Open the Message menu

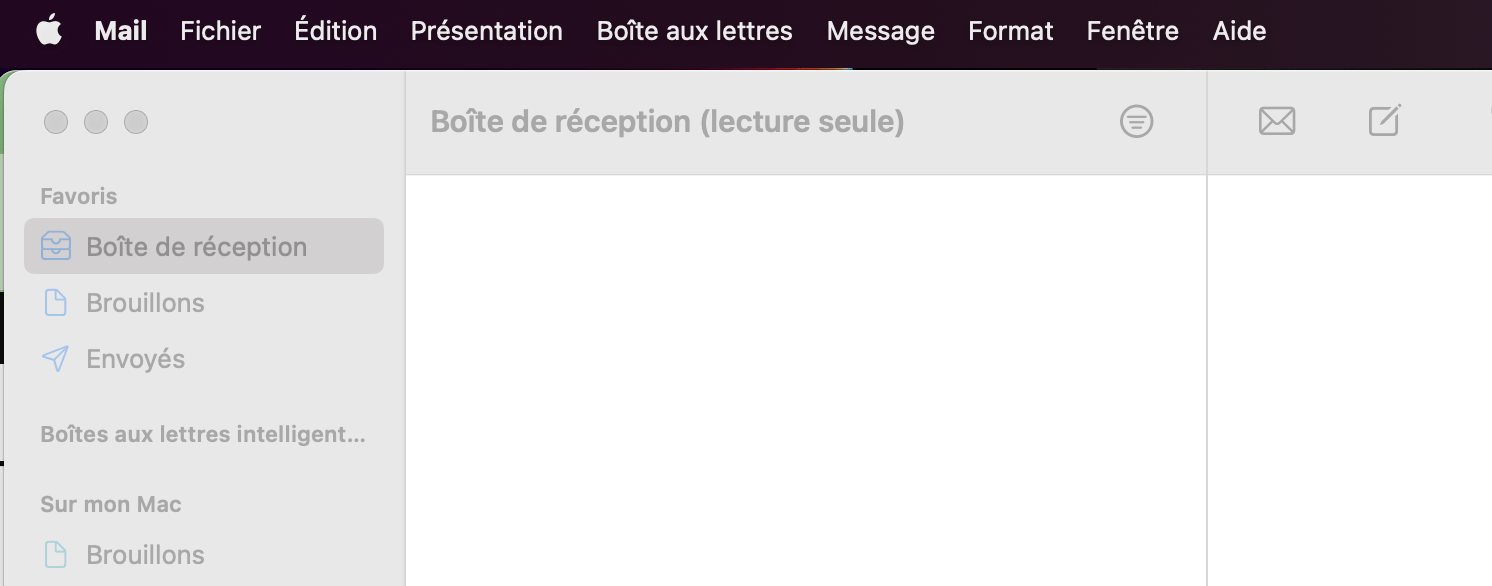(880, 30)
